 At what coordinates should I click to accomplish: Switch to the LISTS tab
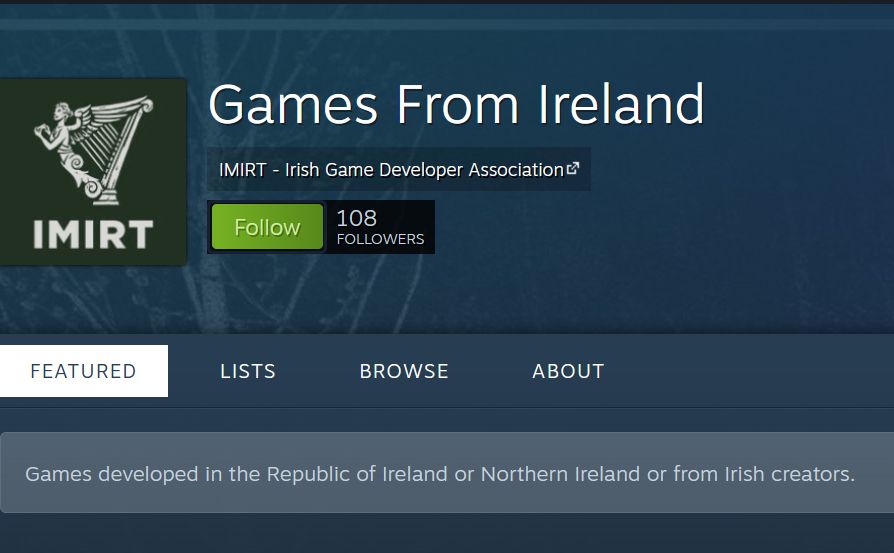coord(248,371)
